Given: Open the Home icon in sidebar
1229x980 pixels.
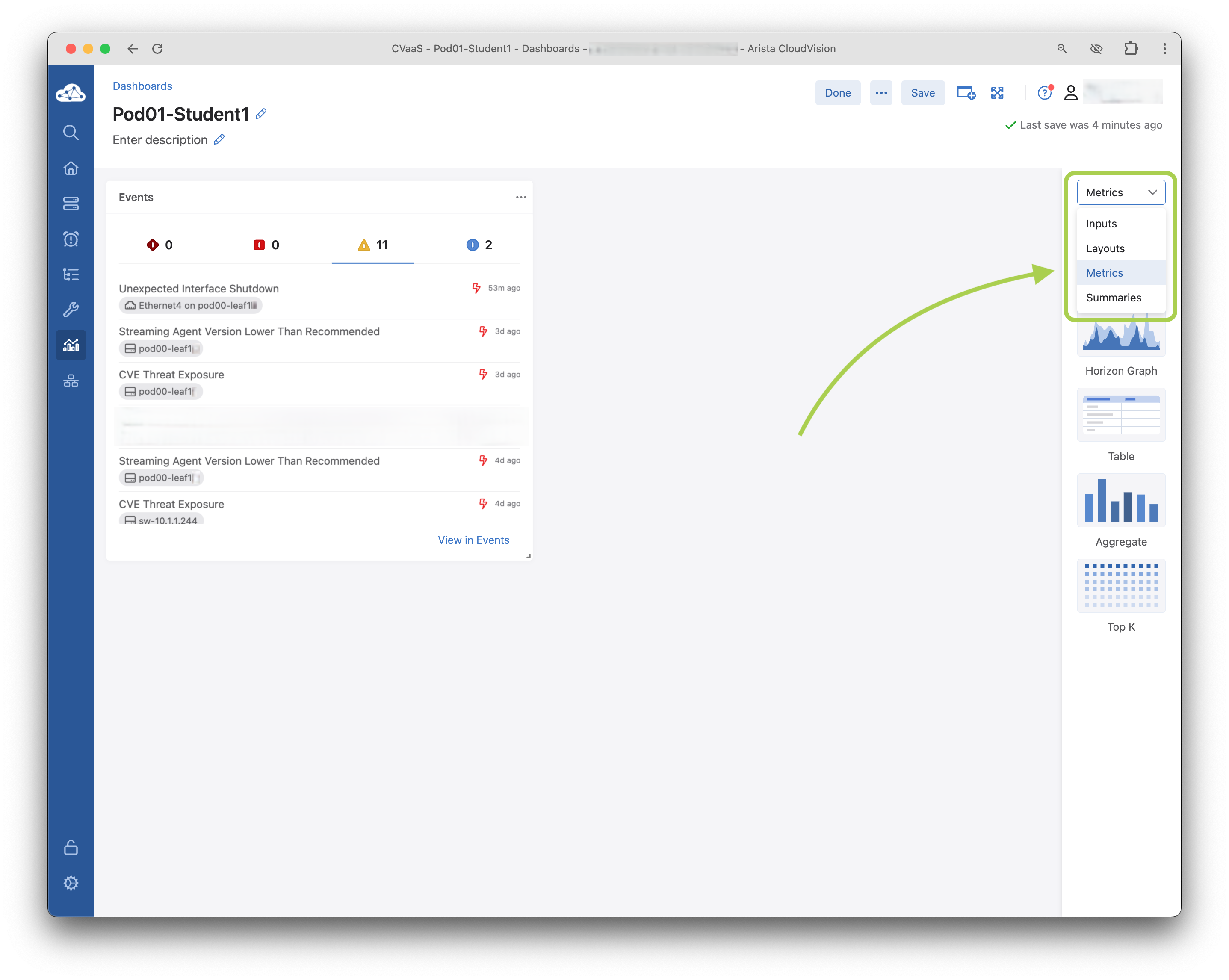Looking at the screenshot, I should pyautogui.click(x=71, y=168).
